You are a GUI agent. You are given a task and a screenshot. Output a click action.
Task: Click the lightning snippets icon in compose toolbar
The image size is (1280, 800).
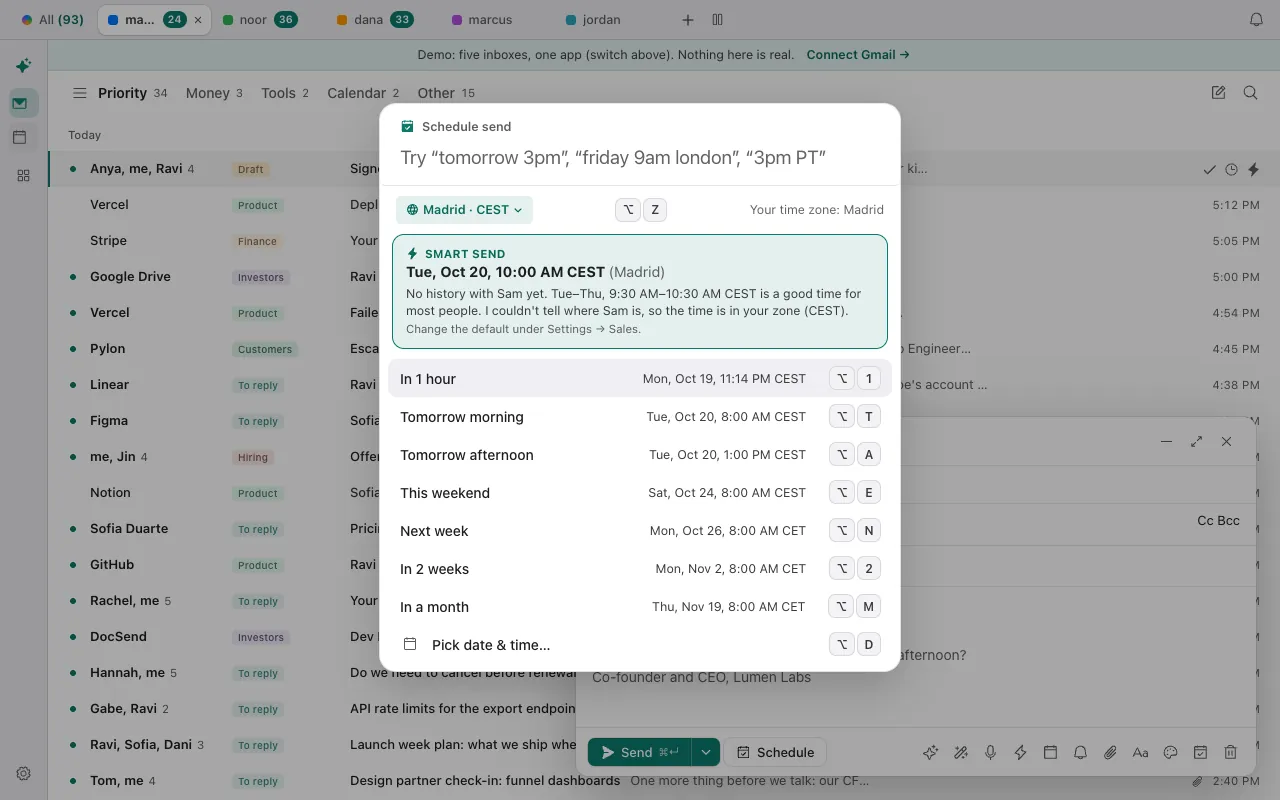tap(1020, 753)
